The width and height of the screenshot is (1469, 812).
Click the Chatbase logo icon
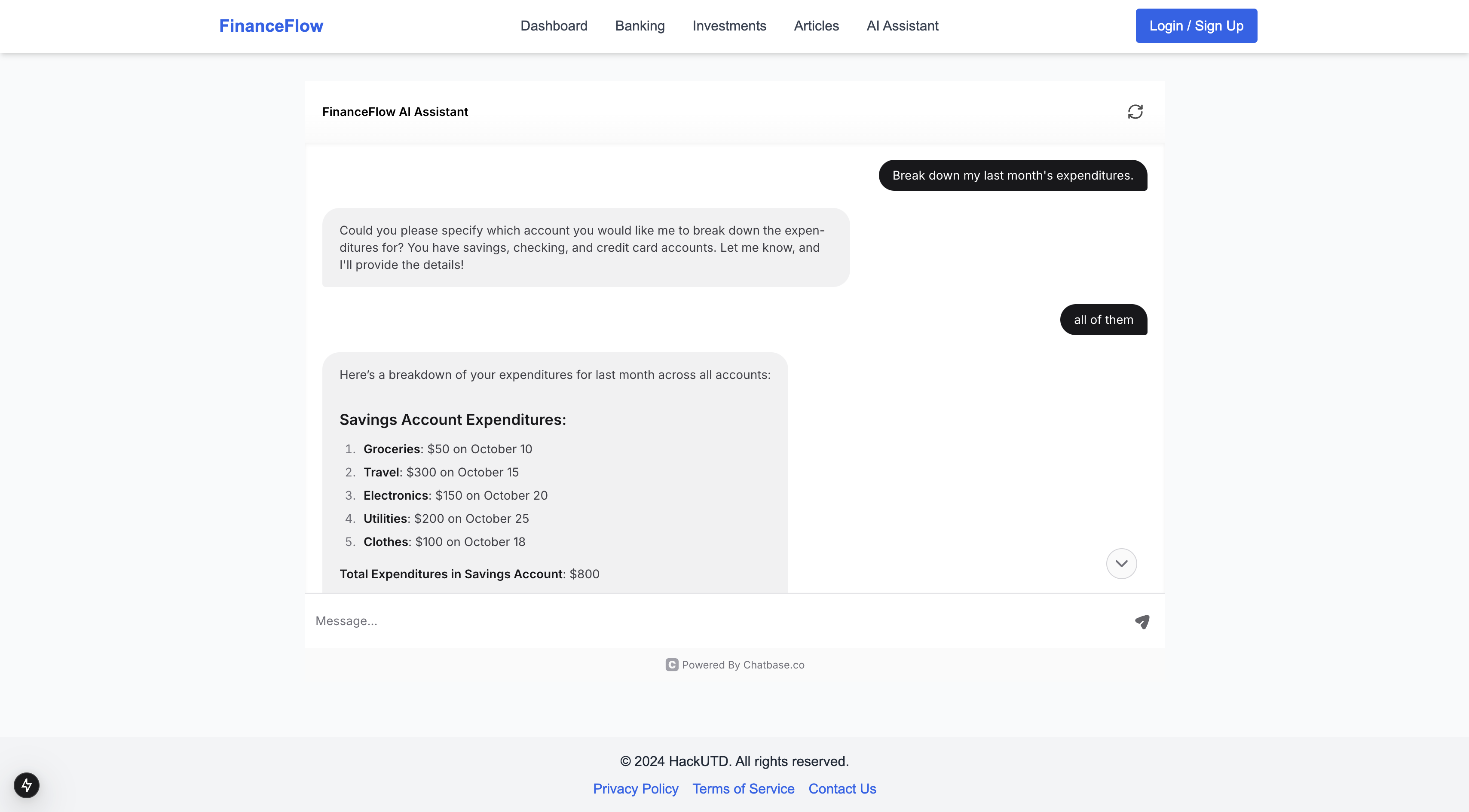click(x=672, y=665)
